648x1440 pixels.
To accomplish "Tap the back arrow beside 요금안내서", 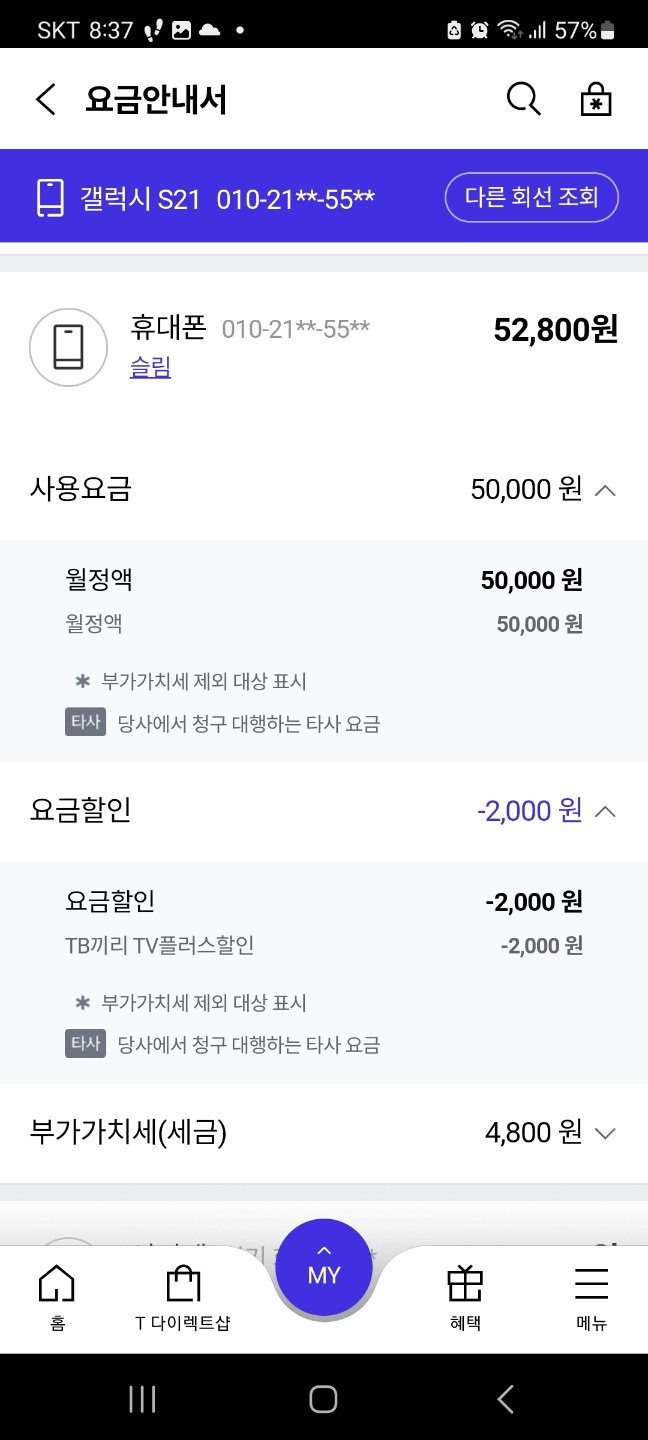I will (46, 100).
